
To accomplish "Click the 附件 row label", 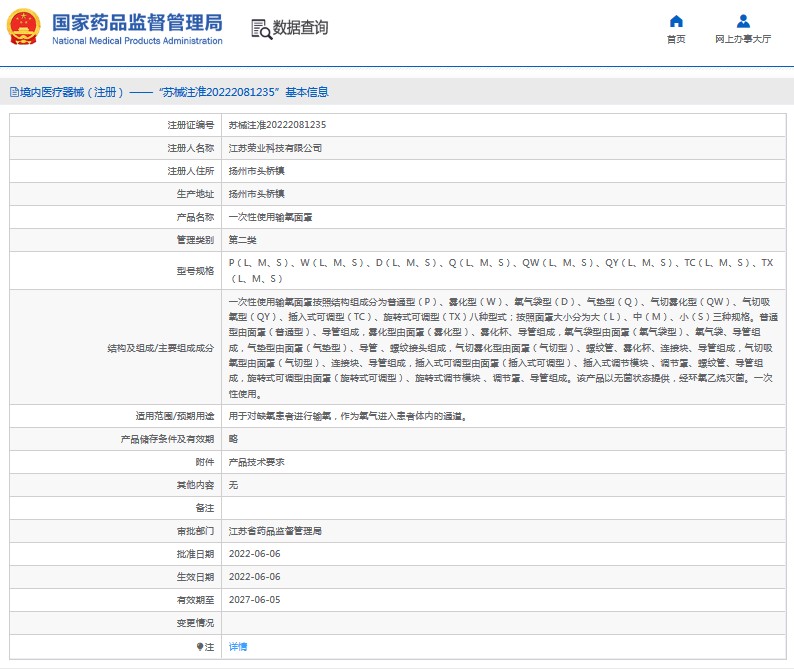I will pos(205,462).
